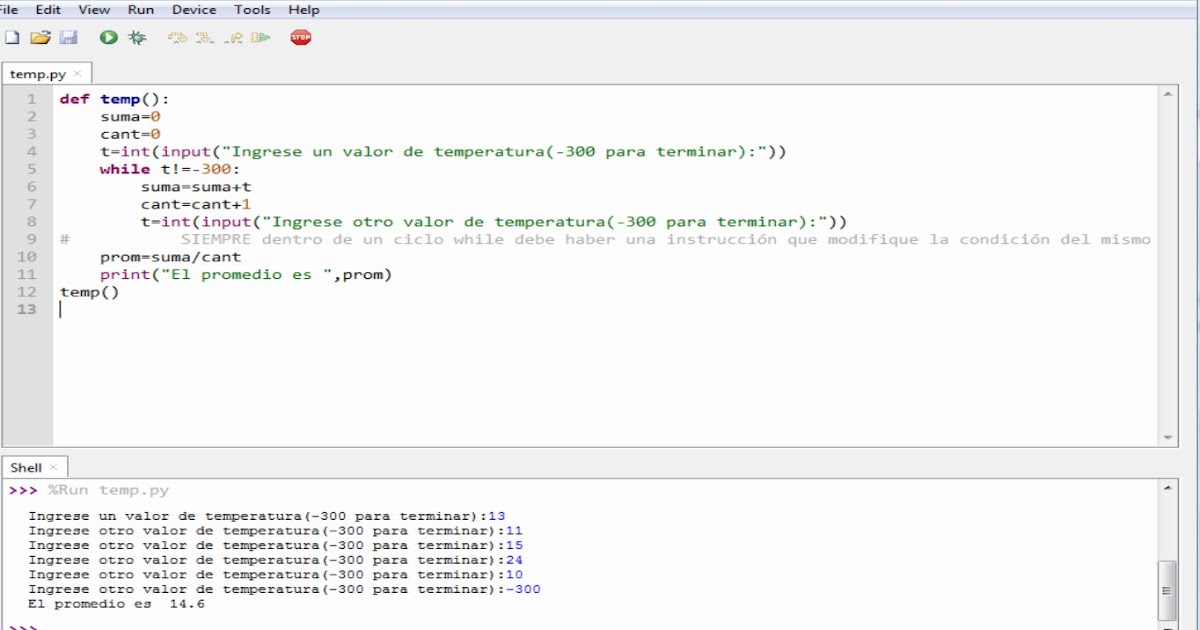Create a new file

[x=12, y=37]
